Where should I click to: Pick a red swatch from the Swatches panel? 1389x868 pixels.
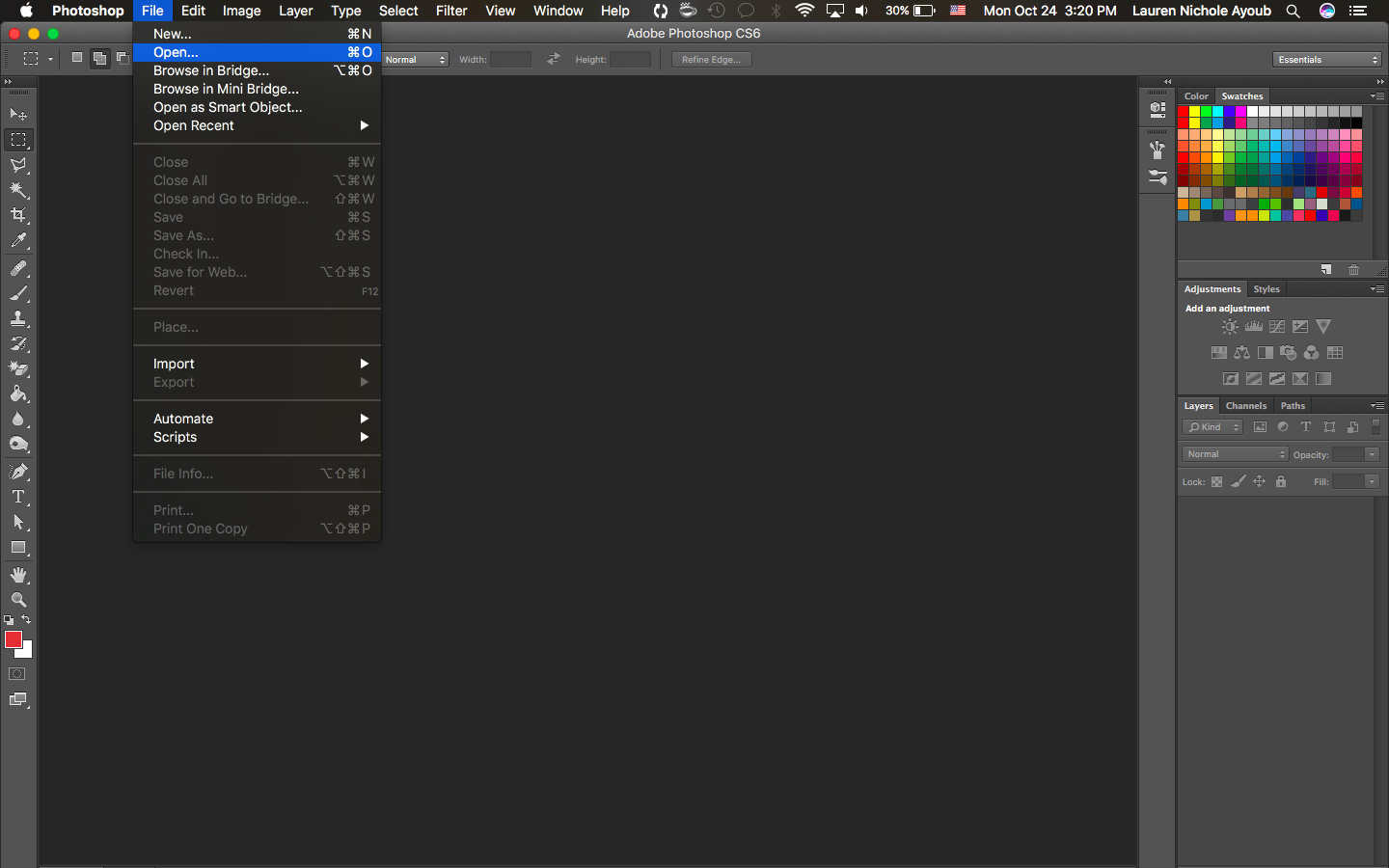(1183, 113)
